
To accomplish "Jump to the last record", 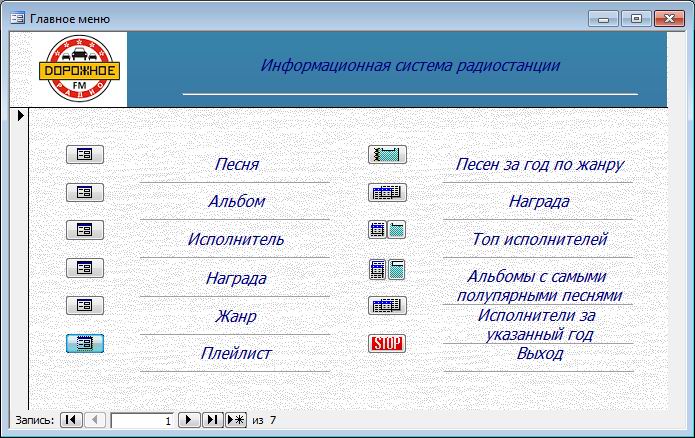I will point(212,421).
